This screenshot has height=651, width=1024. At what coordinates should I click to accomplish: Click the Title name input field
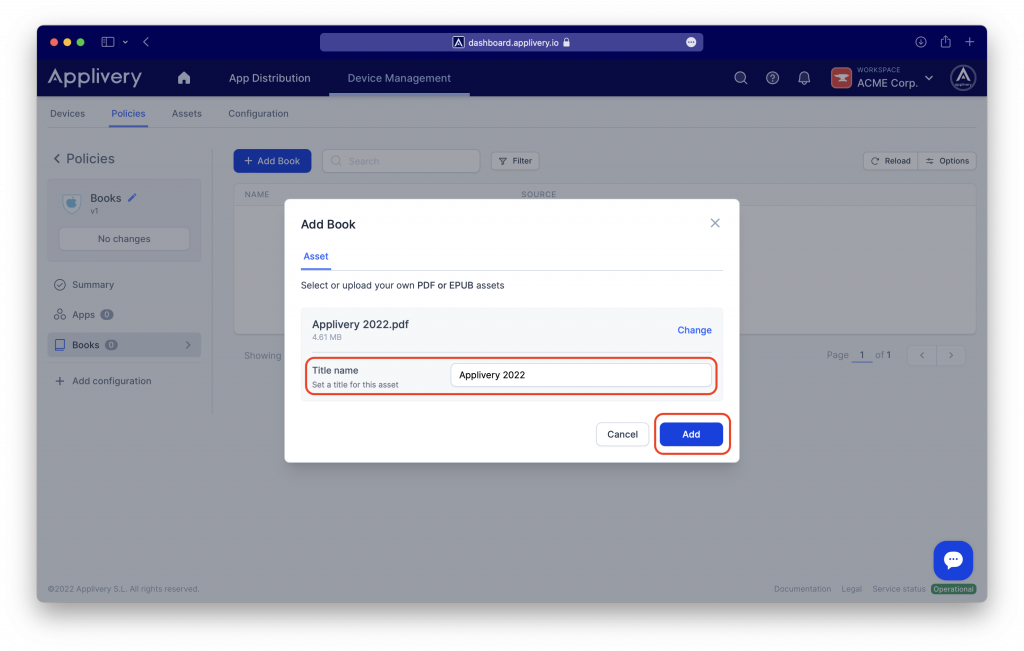tap(581, 375)
